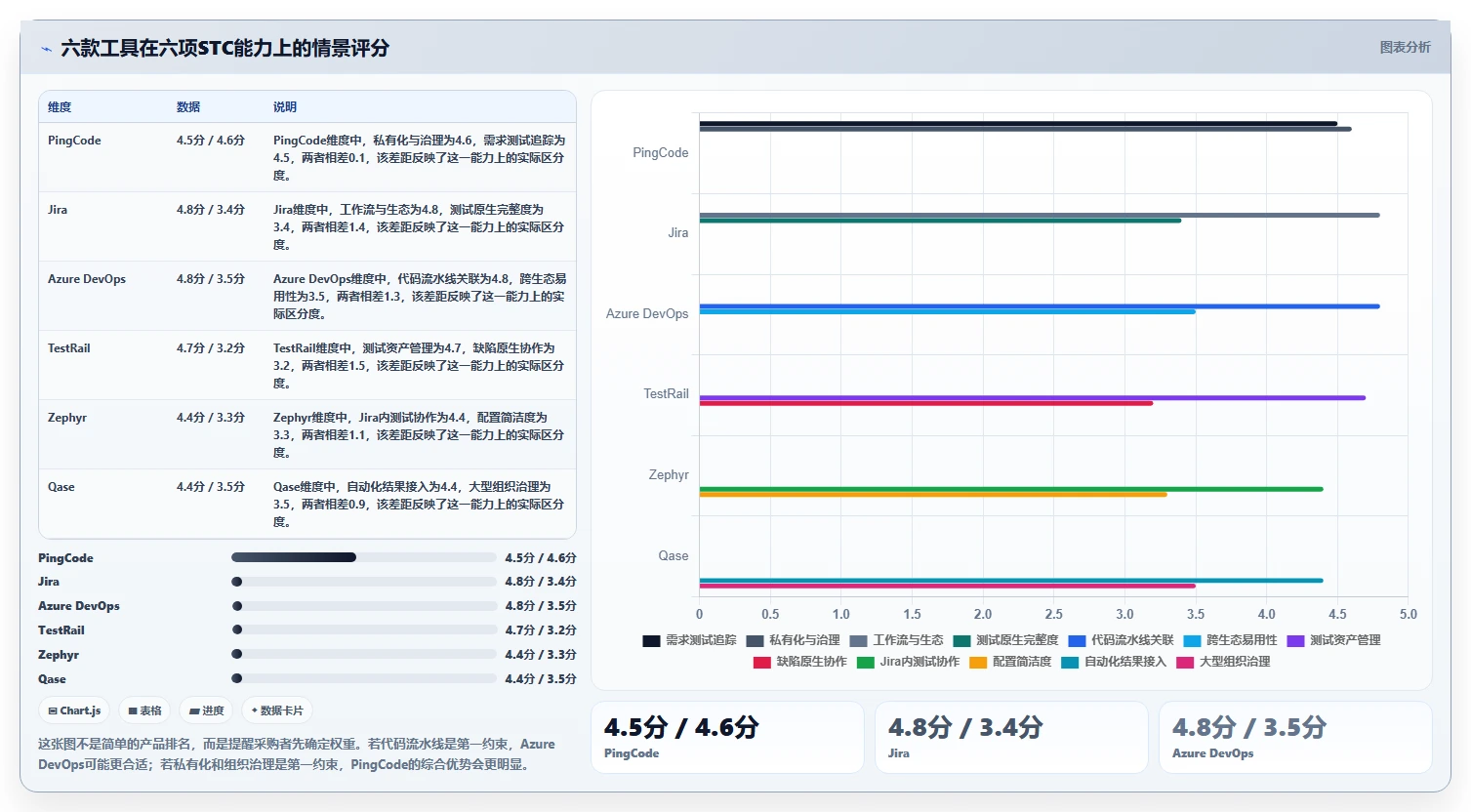Click the 数据 column header

coord(188,107)
